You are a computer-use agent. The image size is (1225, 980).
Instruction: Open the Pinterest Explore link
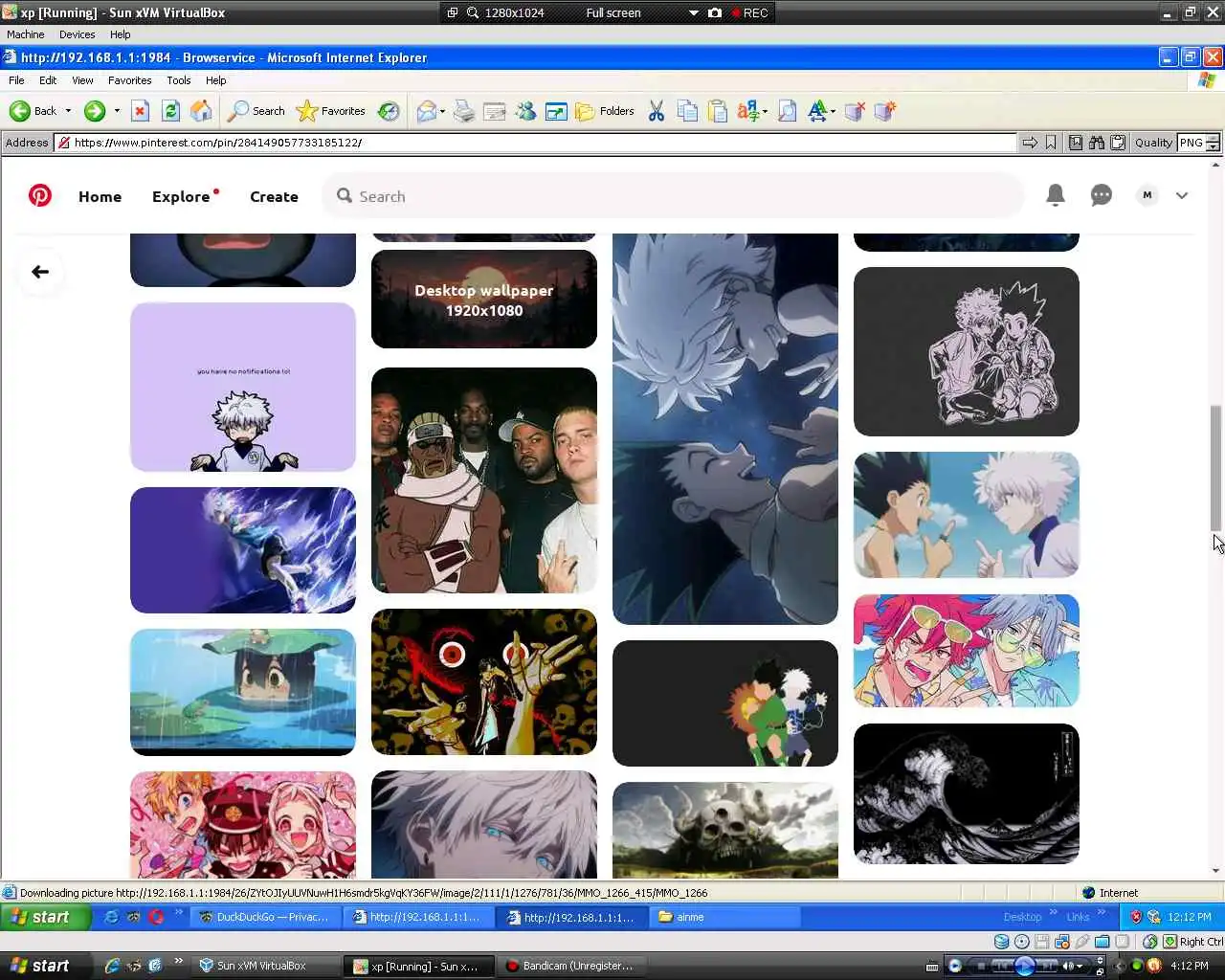pyautogui.click(x=181, y=196)
